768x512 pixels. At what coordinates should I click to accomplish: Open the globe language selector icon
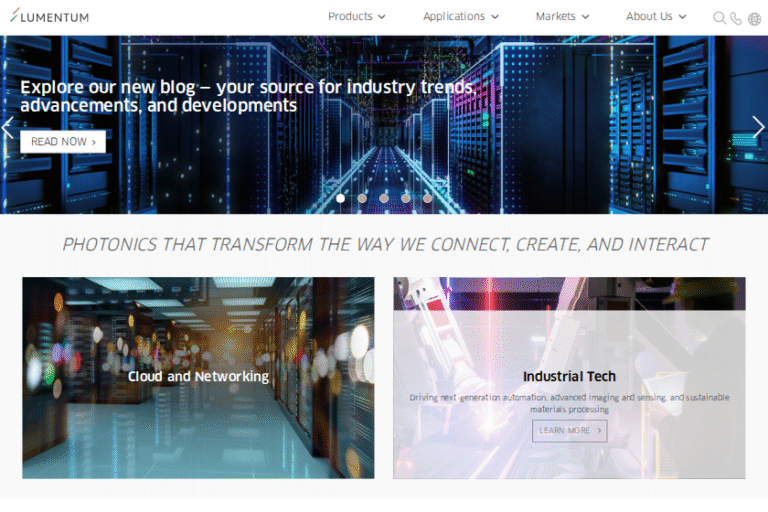point(754,18)
